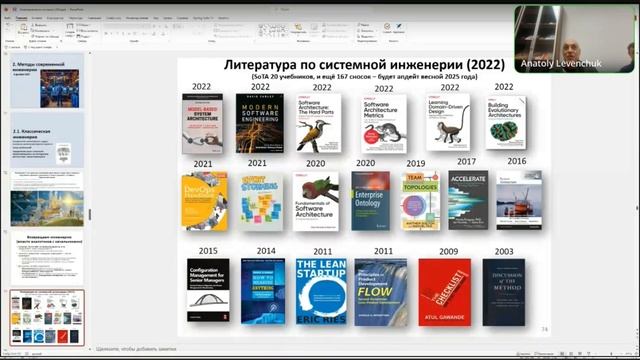Select the 2016 ship-cover book image
The image size is (640, 360).
coord(519,200)
